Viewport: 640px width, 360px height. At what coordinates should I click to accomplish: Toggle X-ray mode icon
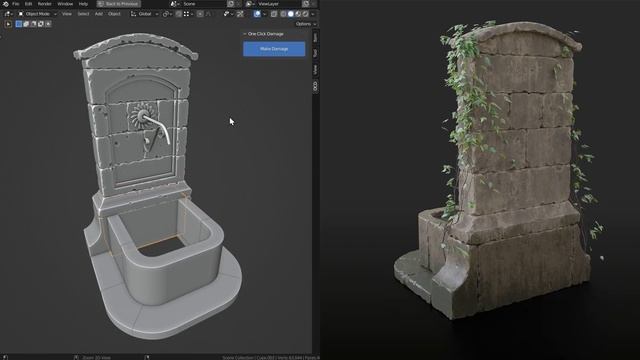(274, 14)
